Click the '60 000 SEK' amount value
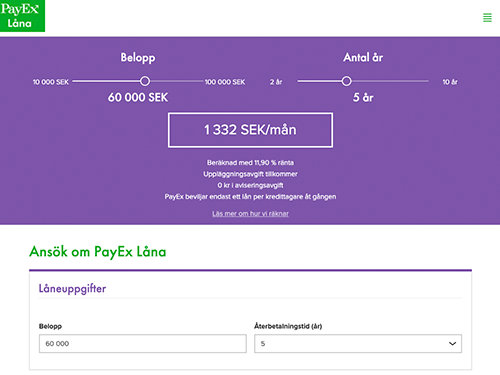 [138, 98]
